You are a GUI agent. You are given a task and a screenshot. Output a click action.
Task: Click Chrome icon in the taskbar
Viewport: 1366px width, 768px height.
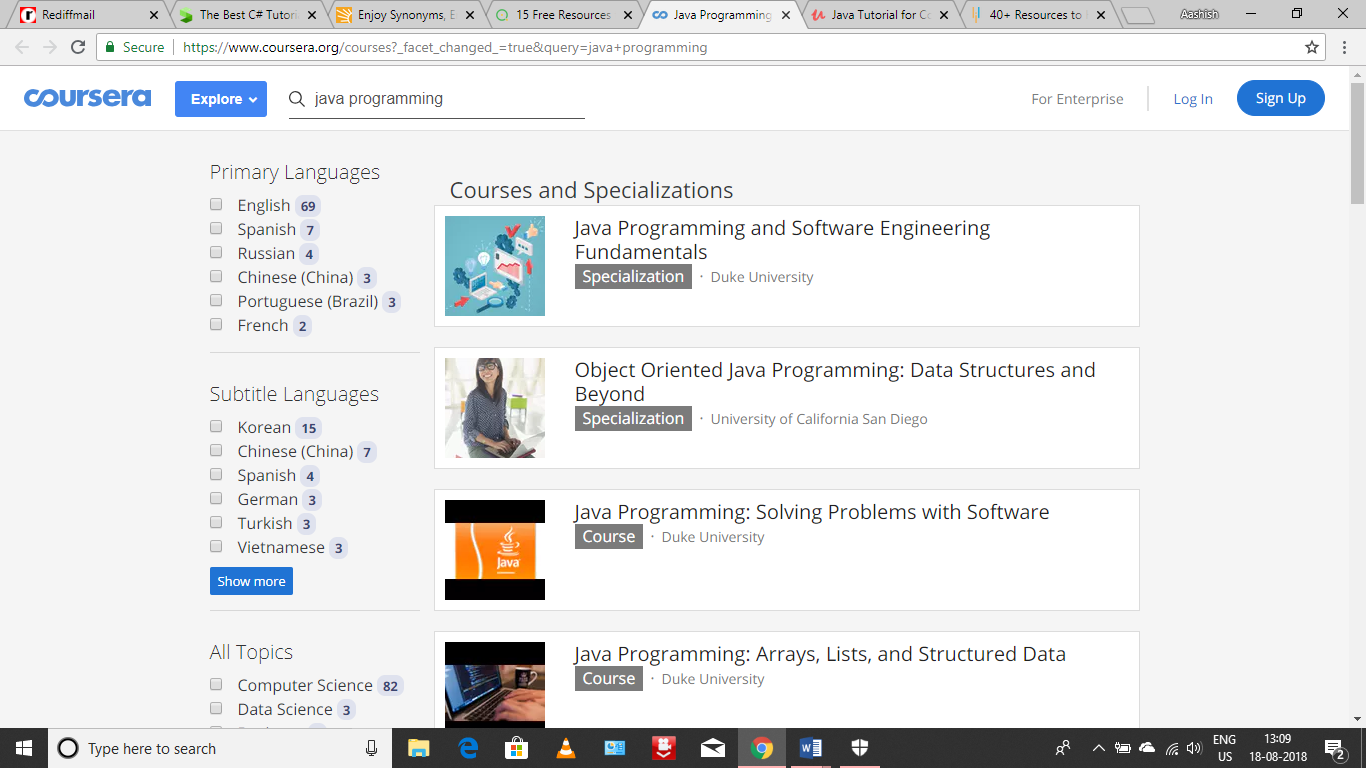tap(762, 748)
